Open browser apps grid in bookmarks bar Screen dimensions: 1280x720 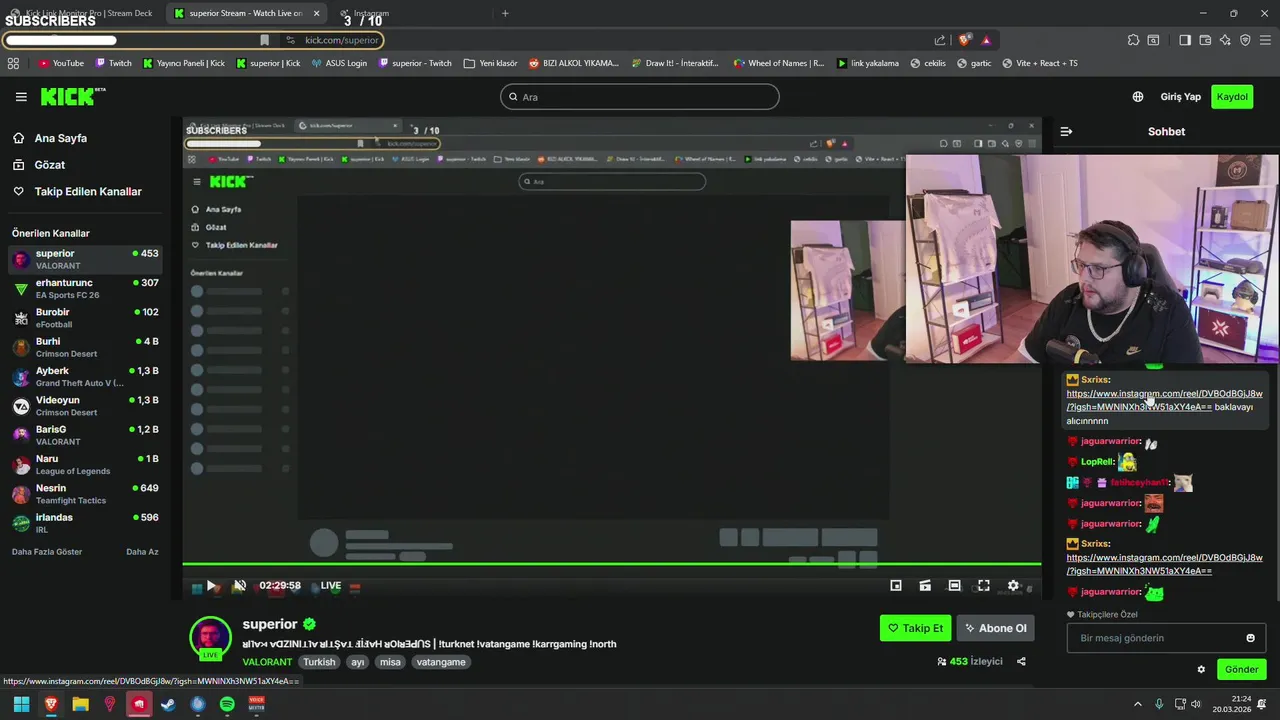[x=13, y=63]
